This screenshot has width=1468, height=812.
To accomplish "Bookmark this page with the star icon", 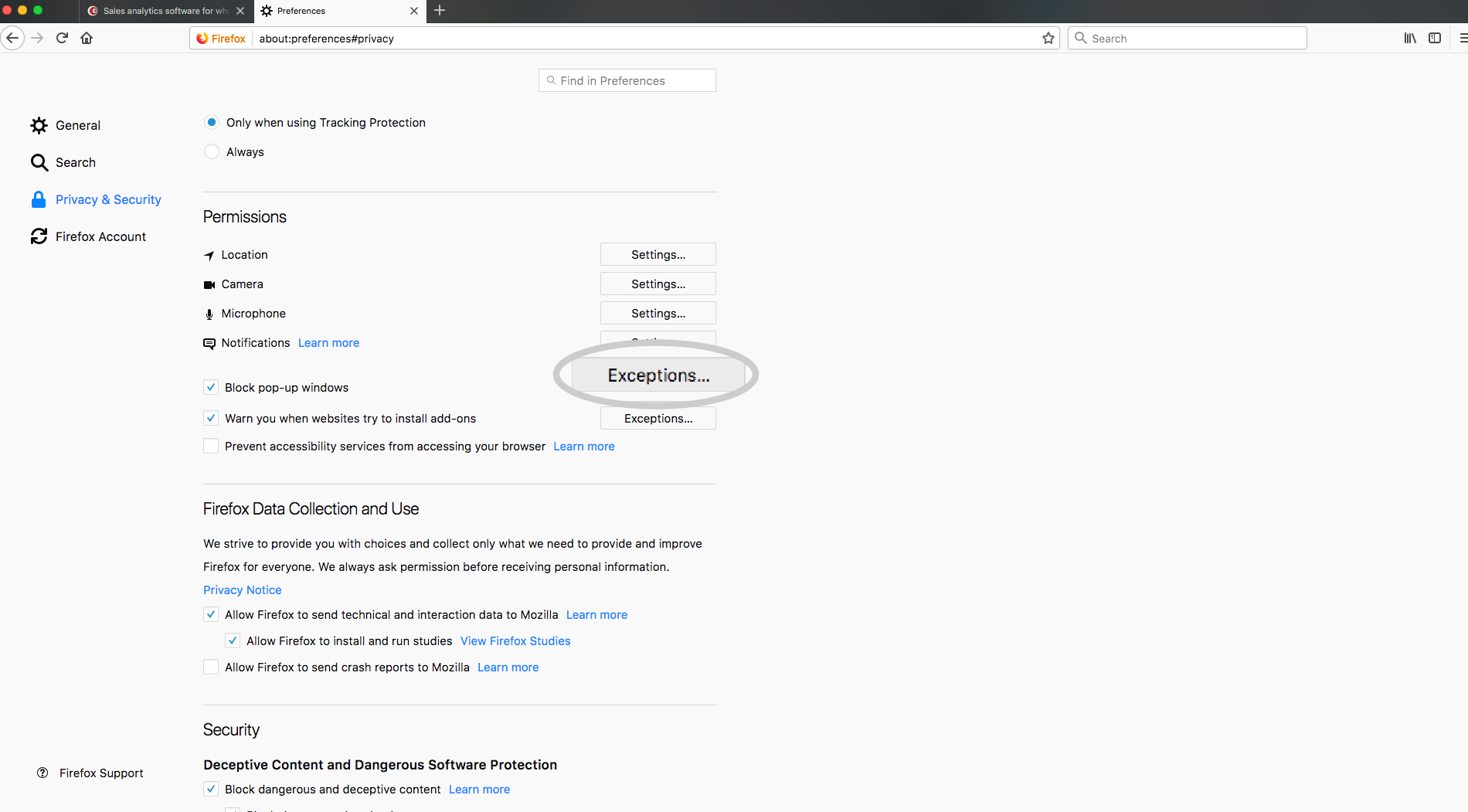I will 1048,38.
